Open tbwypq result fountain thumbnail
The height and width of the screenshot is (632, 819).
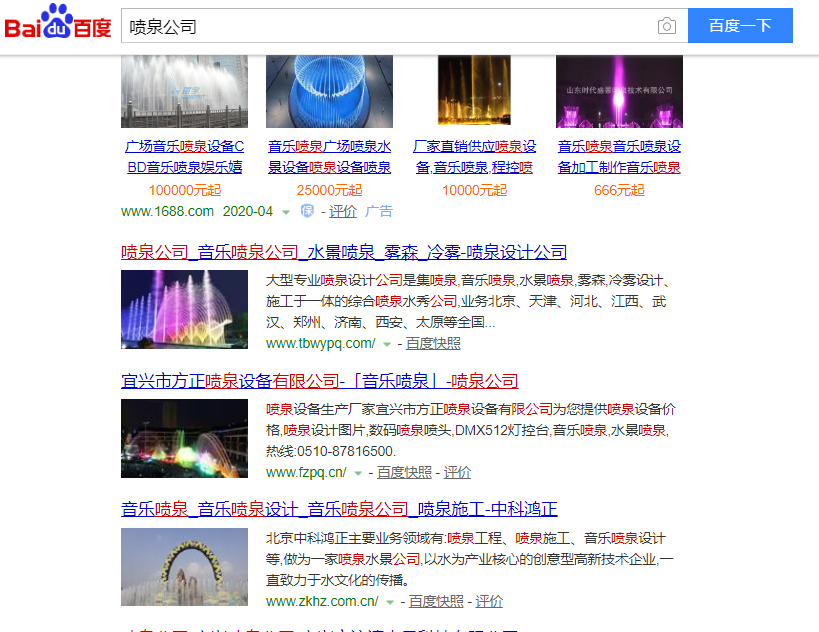(x=184, y=309)
